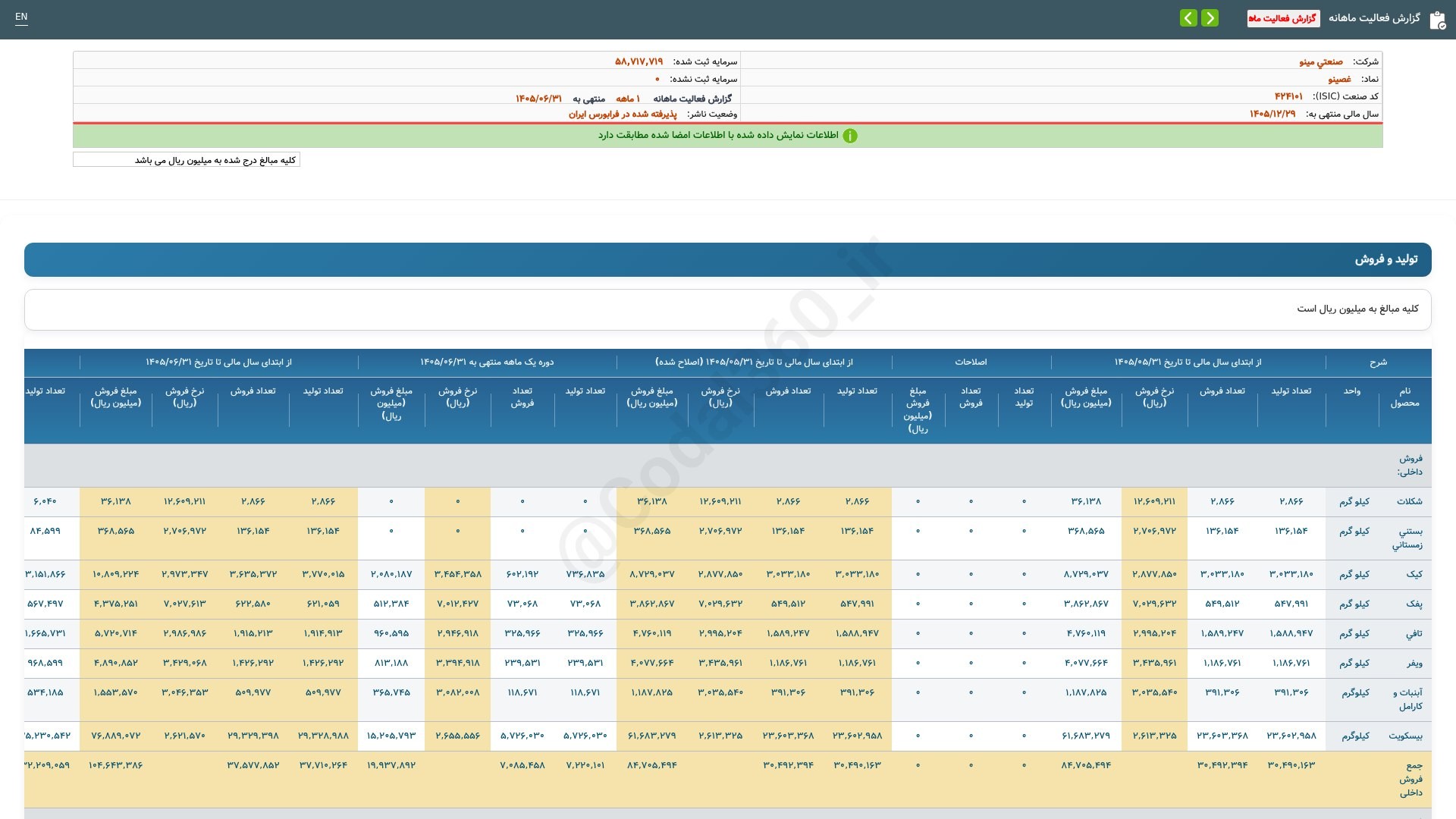Click the note کلیه مبالغ به میلیون ریال است
This screenshot has height=819, width=1456.
pos(1357,309)
